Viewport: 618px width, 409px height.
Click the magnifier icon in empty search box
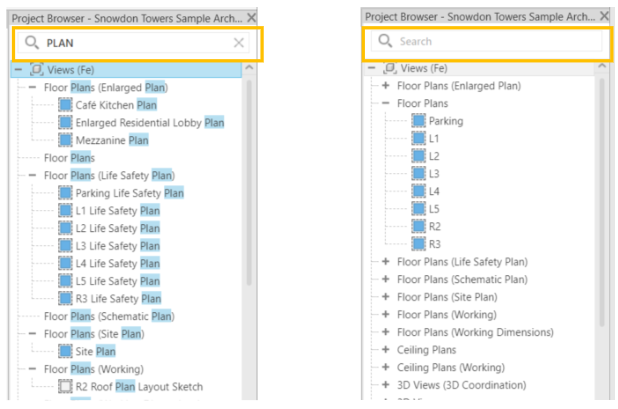click(x=384, y=42)
